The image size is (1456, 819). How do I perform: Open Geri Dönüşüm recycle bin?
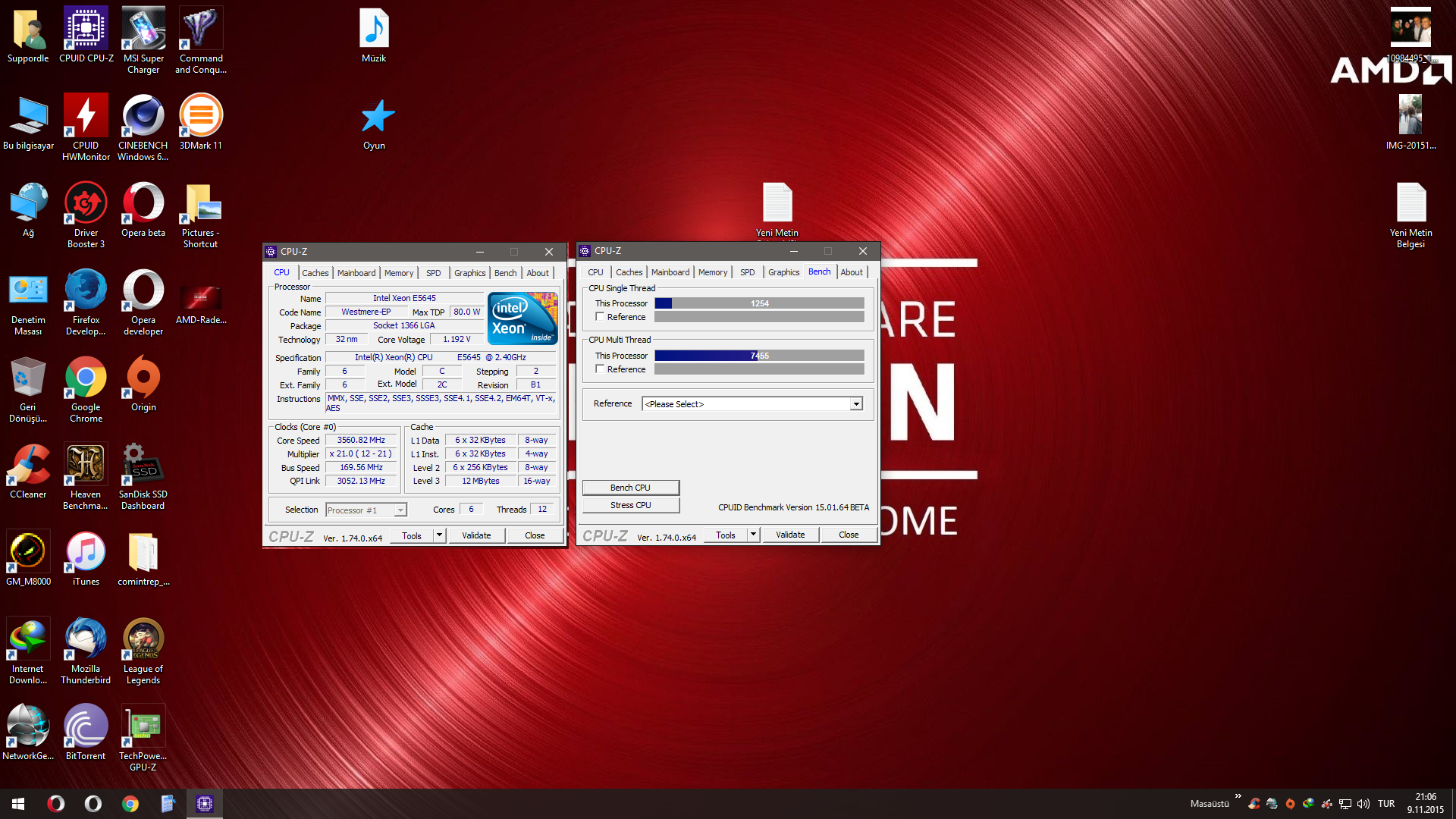point(28,389)
